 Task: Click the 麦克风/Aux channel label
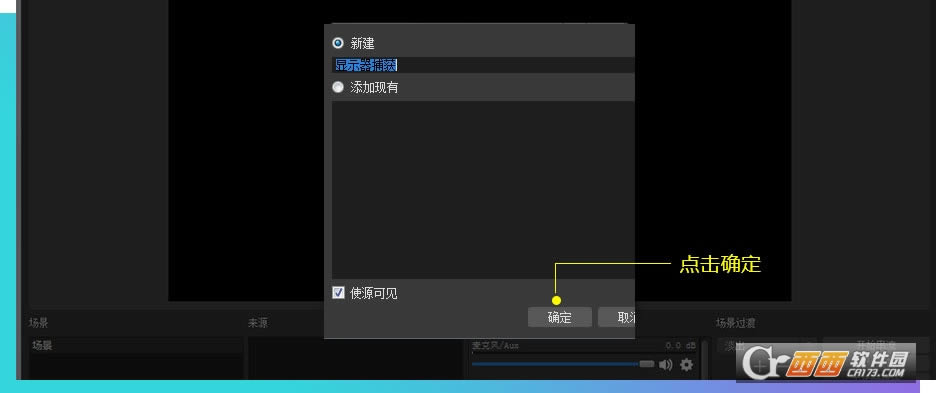pyautogui.click(x=494, y=345)
